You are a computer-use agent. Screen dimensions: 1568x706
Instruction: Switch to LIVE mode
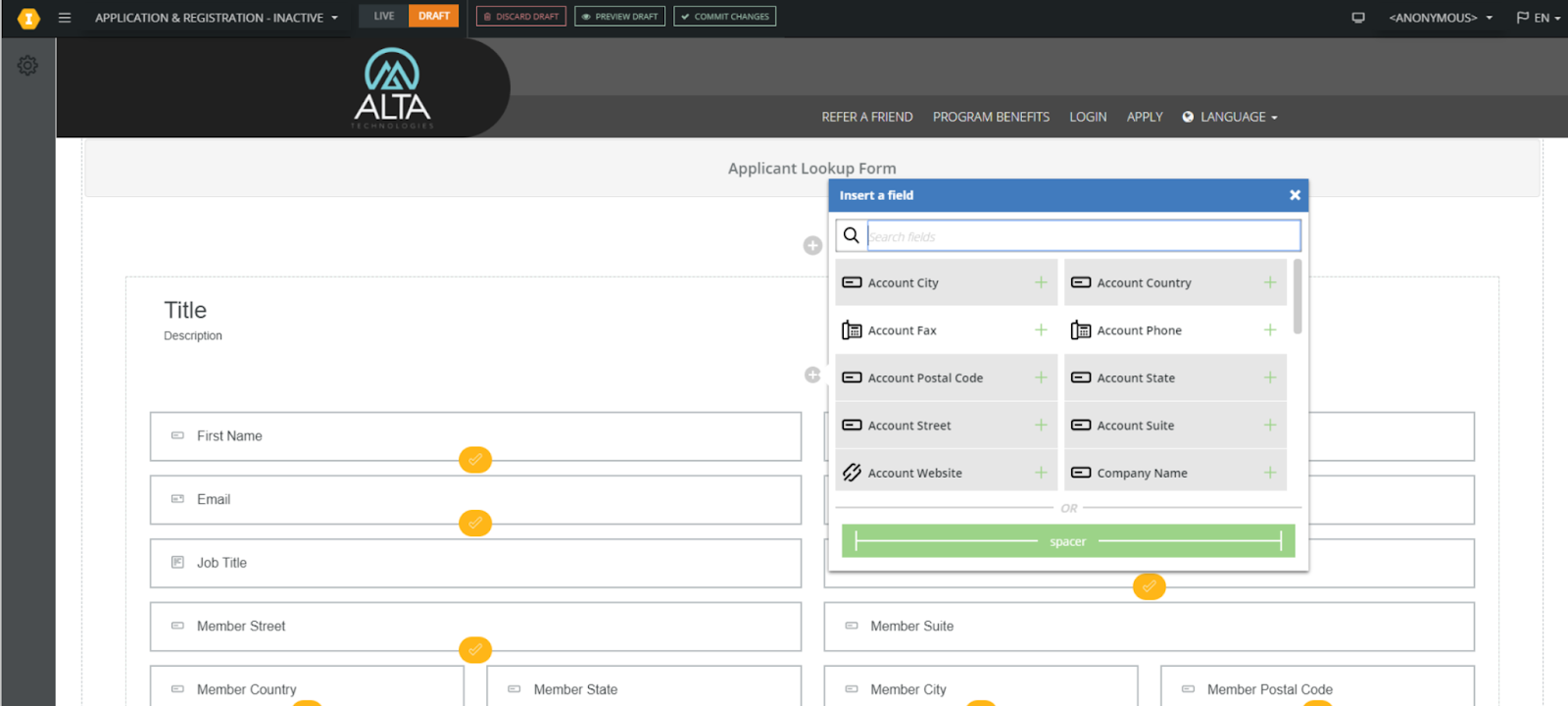(384, 16)
